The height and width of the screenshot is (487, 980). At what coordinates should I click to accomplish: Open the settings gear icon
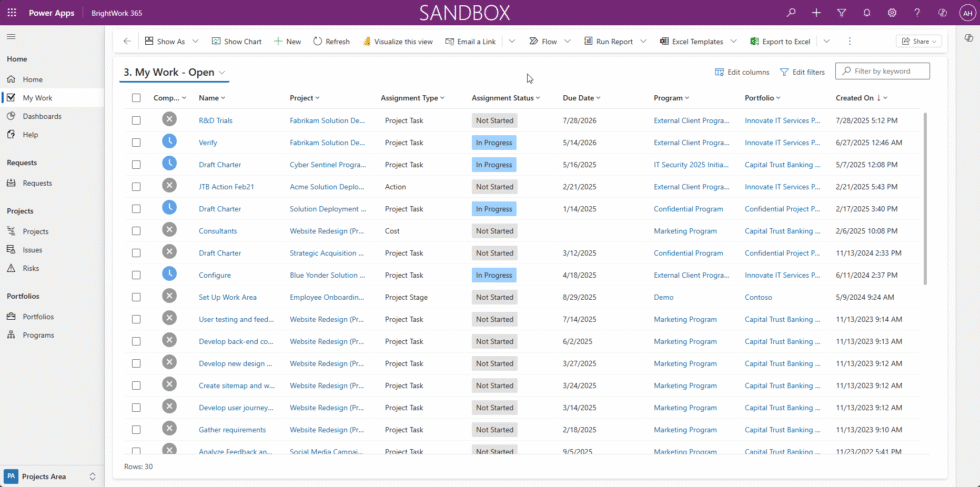coord(892,13)
